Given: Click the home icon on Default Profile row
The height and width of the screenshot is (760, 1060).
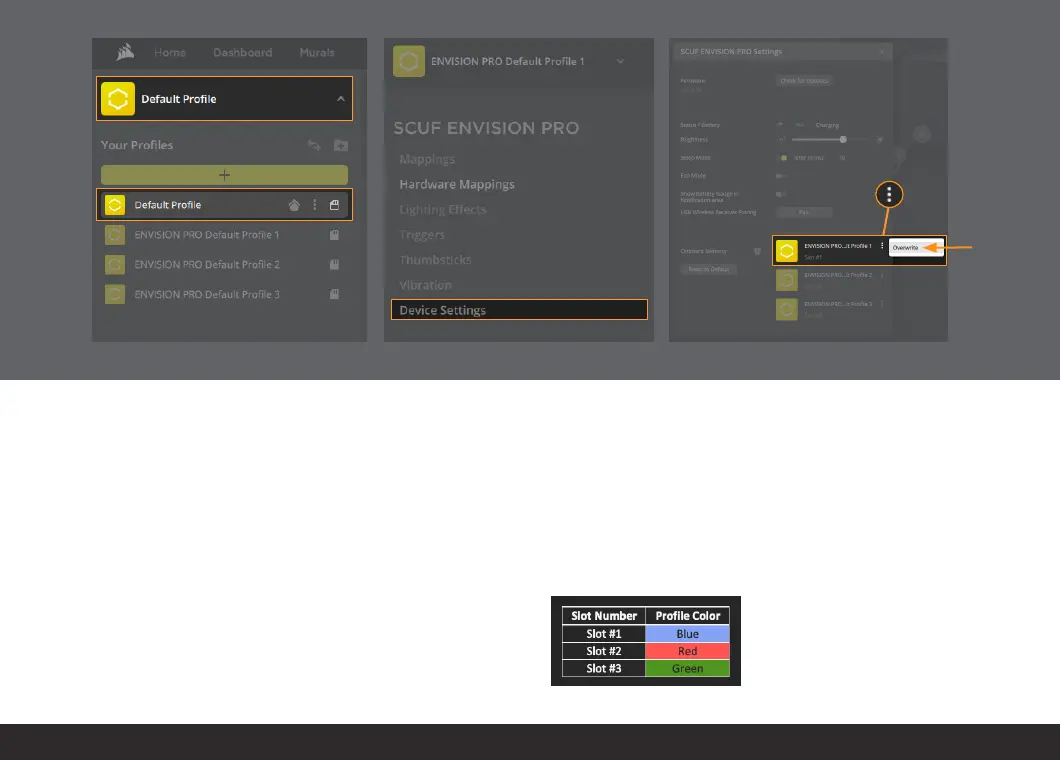Looking at the screenshot, I should [294, 205].
